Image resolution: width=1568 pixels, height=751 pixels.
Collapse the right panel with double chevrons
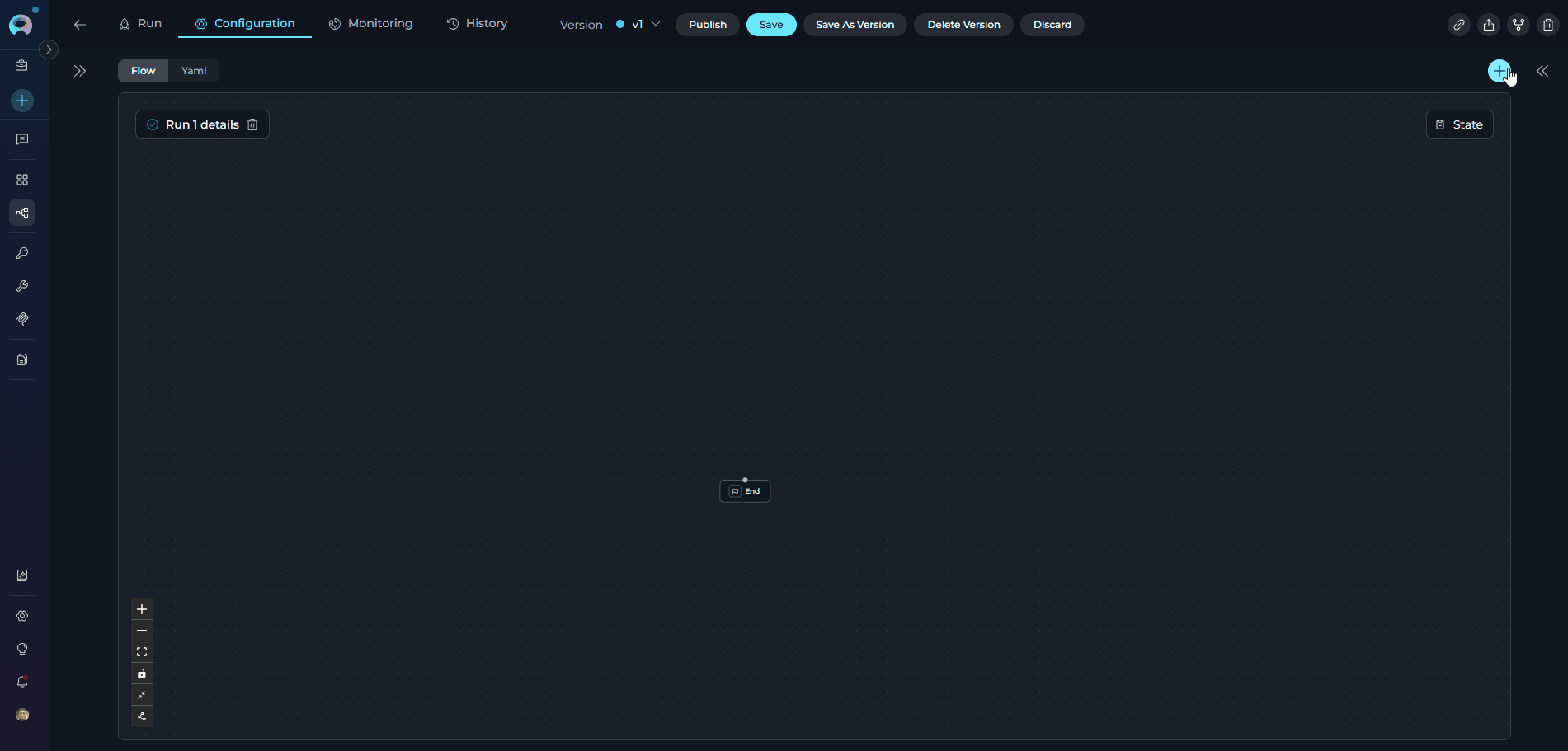1542,71
